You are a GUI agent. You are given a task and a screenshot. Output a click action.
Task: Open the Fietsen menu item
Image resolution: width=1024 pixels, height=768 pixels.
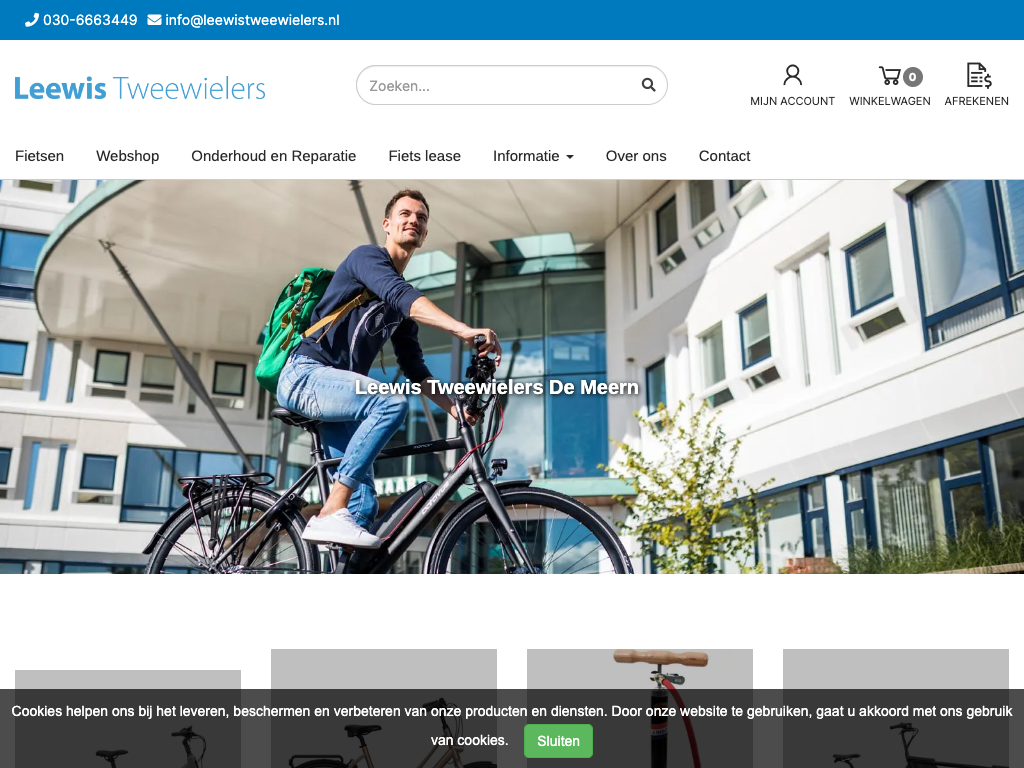point(39,156)
